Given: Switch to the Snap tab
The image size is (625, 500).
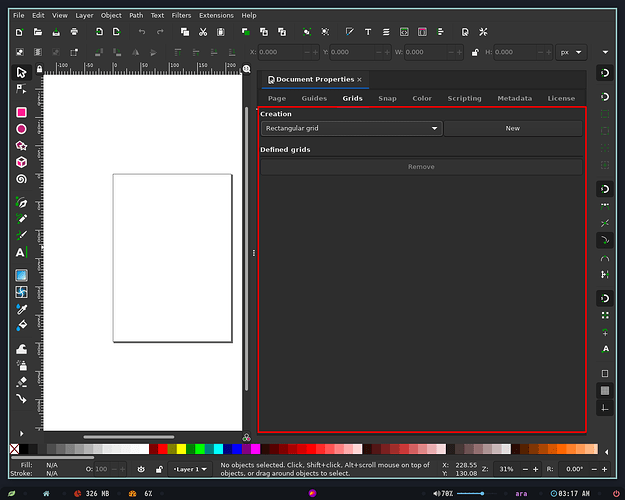Looking at the screenshot, I should 387,98.
